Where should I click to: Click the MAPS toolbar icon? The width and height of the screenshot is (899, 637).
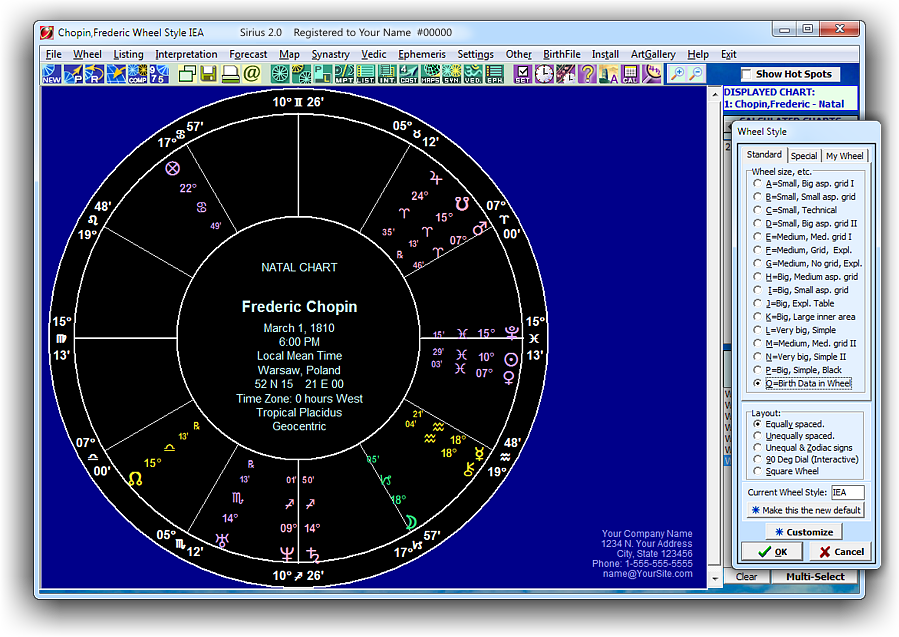point(430,74)
